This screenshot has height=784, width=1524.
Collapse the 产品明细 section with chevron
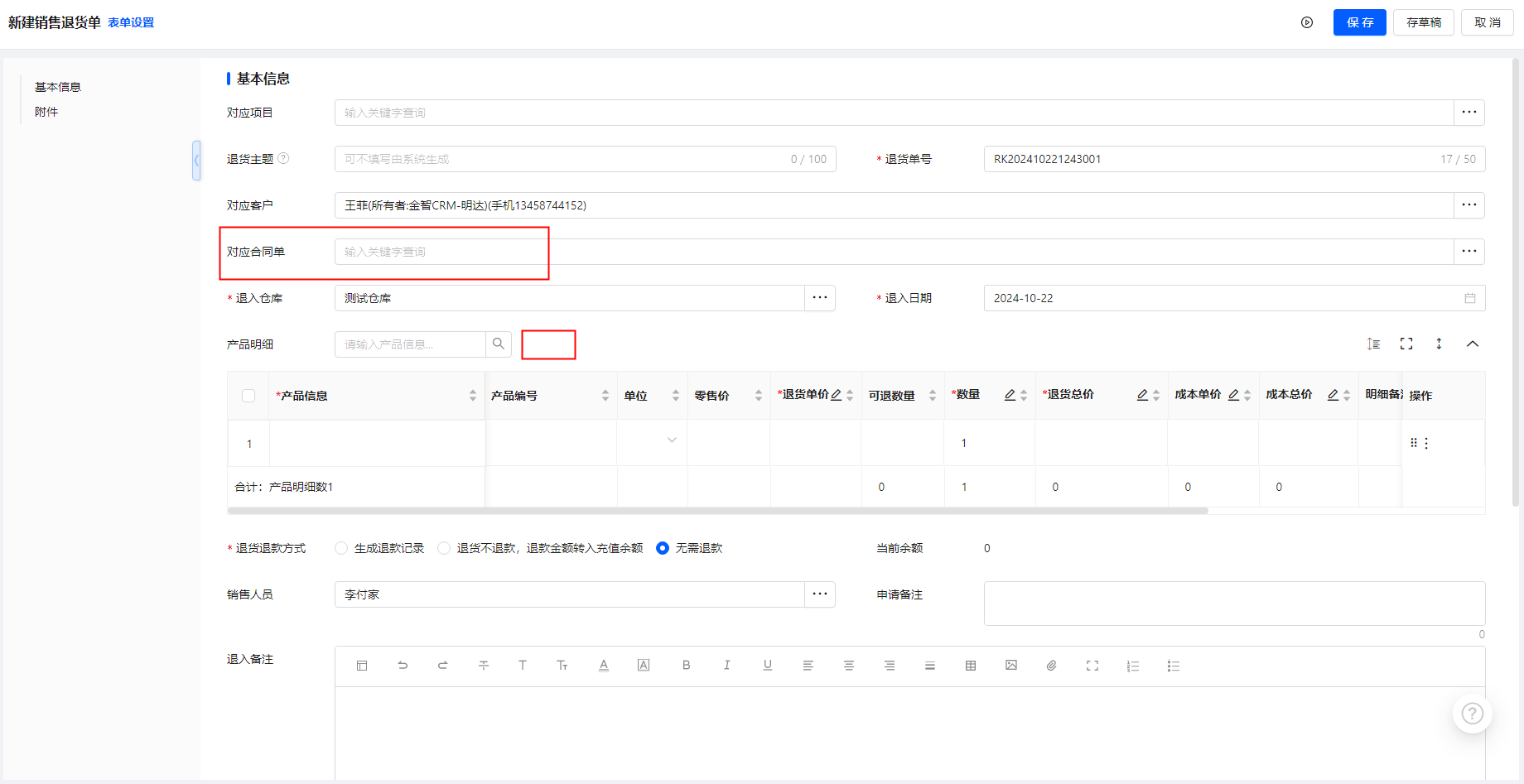pyautogui.click(x=1472, y=344)
